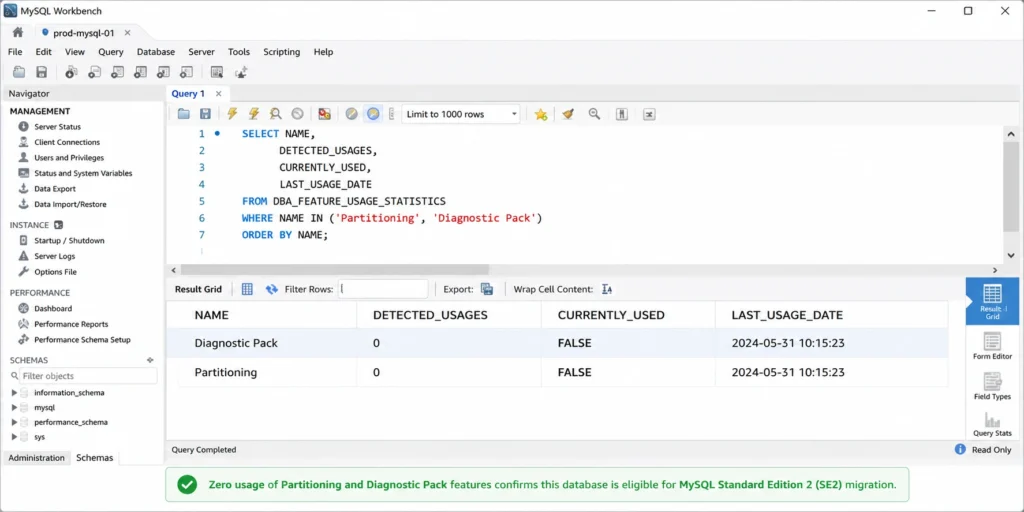Switch to the Schemas tab
The height and width of the screenshot is (512, 1024).
(x=95, y=458)
